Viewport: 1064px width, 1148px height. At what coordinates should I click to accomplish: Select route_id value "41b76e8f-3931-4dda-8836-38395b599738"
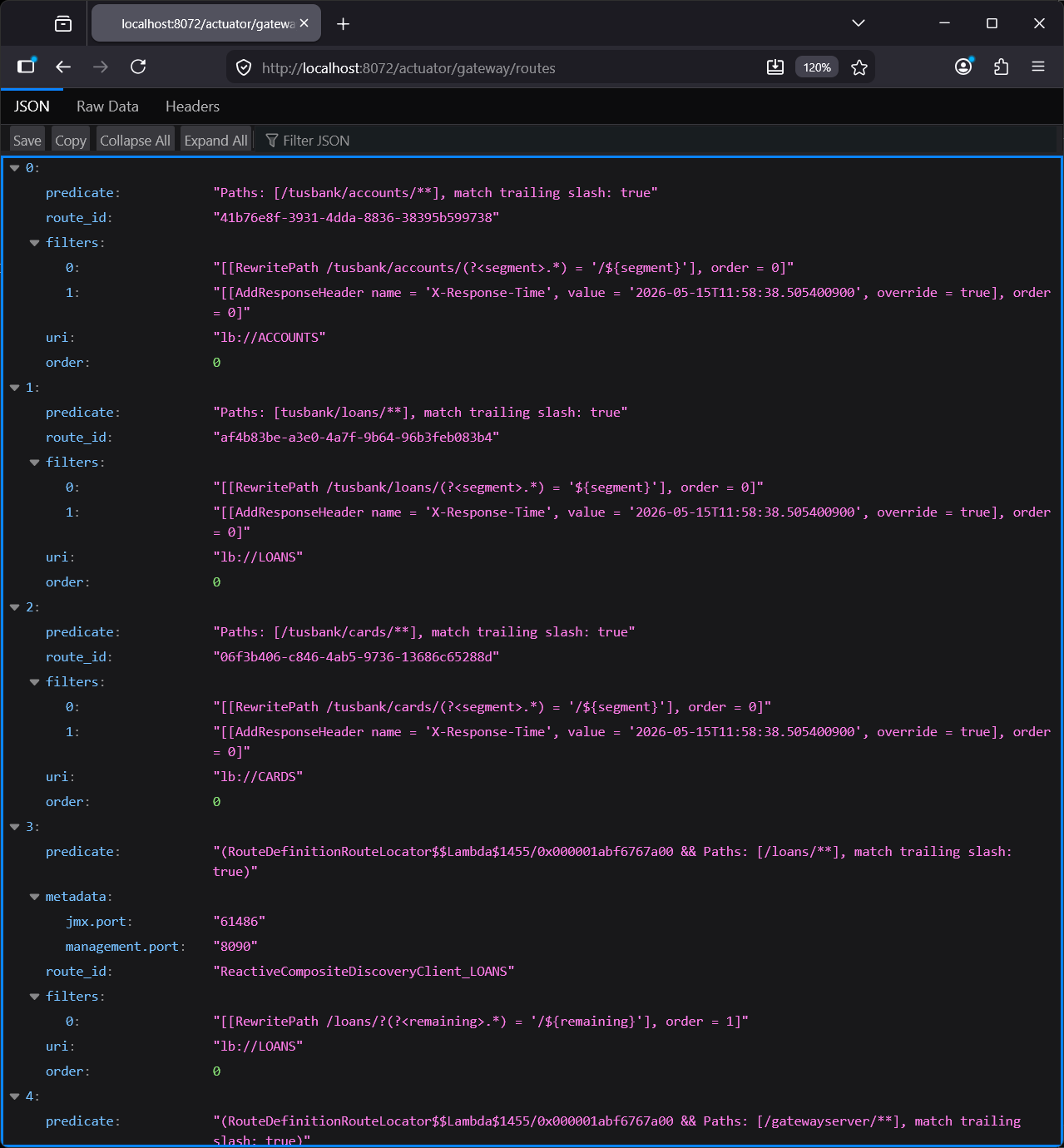tap(356, 218)
